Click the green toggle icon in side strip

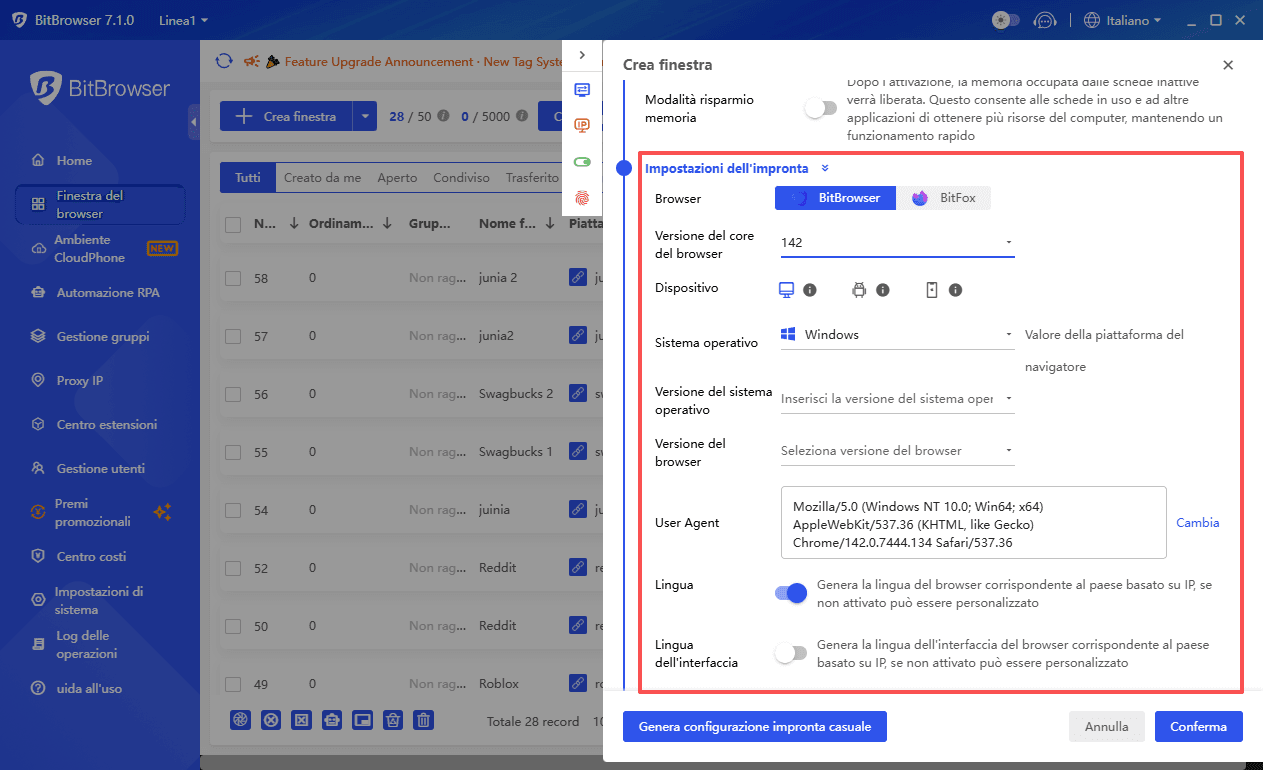[x=582, y=161]
